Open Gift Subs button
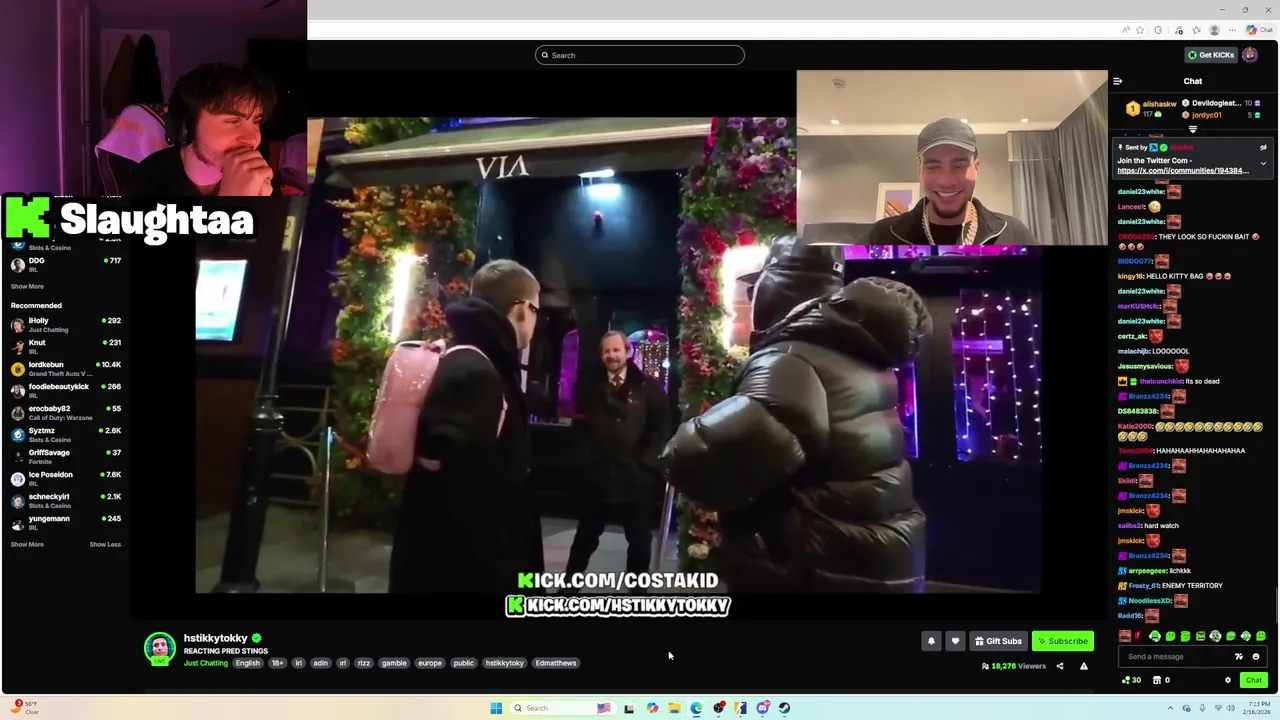Image resolution: width=1280 pixels, height=720 pixels. (x=998, y=641)
